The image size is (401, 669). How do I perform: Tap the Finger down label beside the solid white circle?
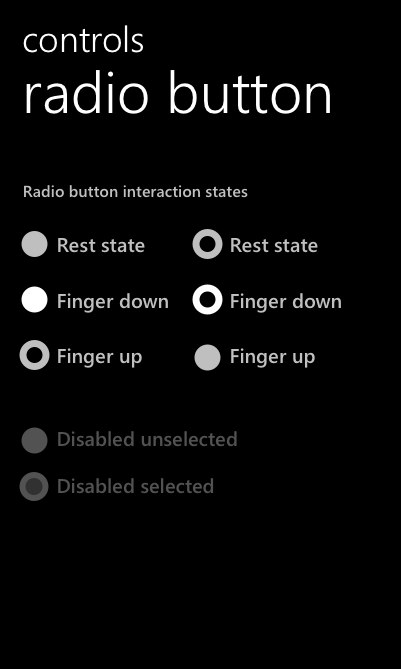pos(113,302)
